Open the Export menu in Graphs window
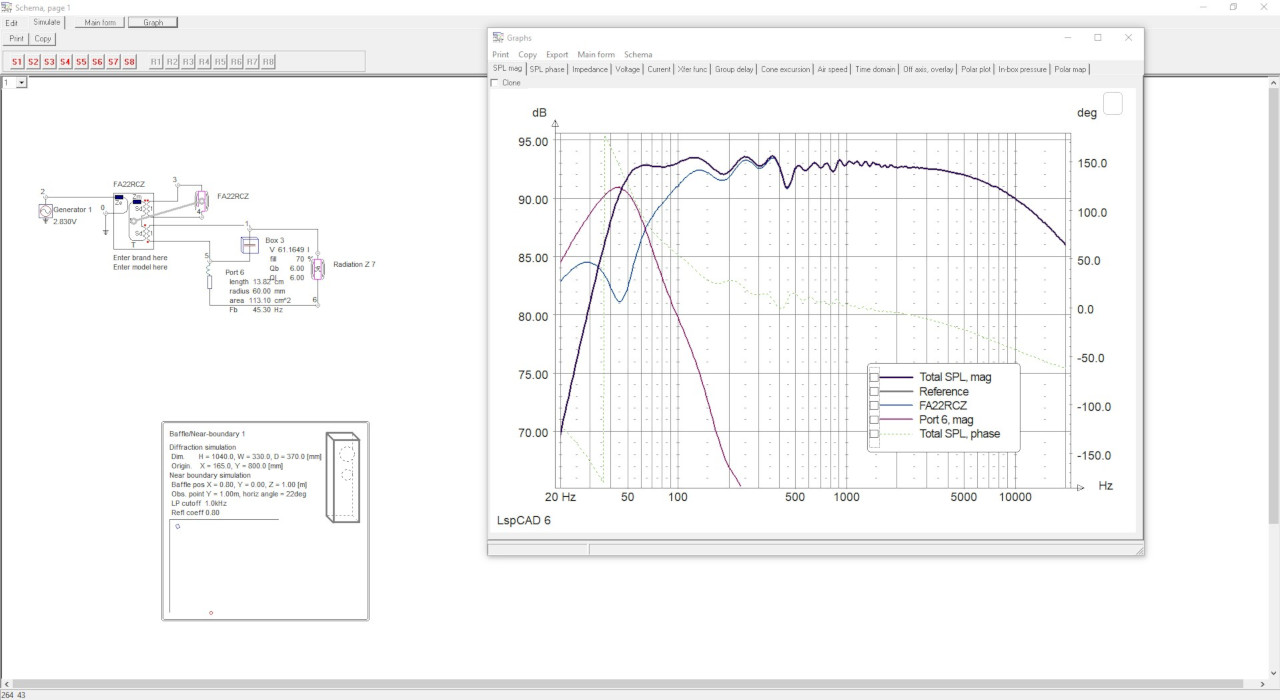 coord(557,55)
